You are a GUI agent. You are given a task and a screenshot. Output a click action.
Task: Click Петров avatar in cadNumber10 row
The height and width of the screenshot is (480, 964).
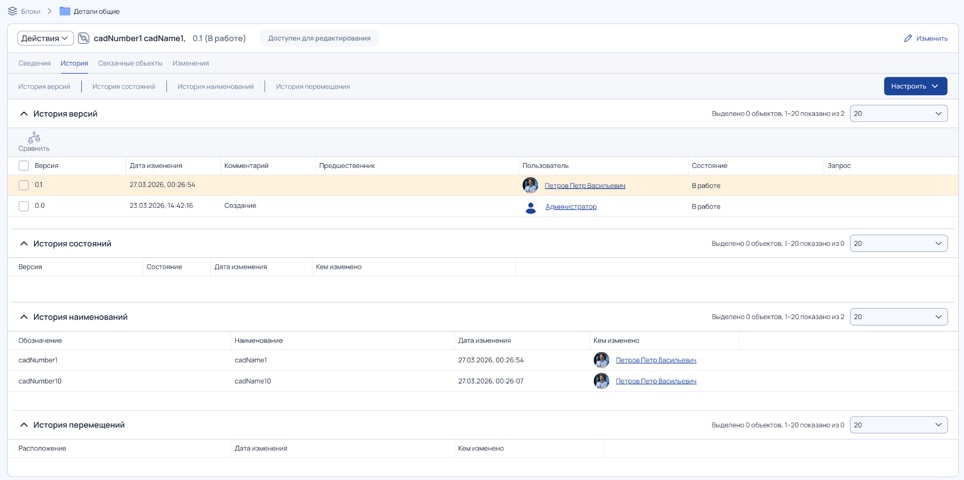coord(601,381)
